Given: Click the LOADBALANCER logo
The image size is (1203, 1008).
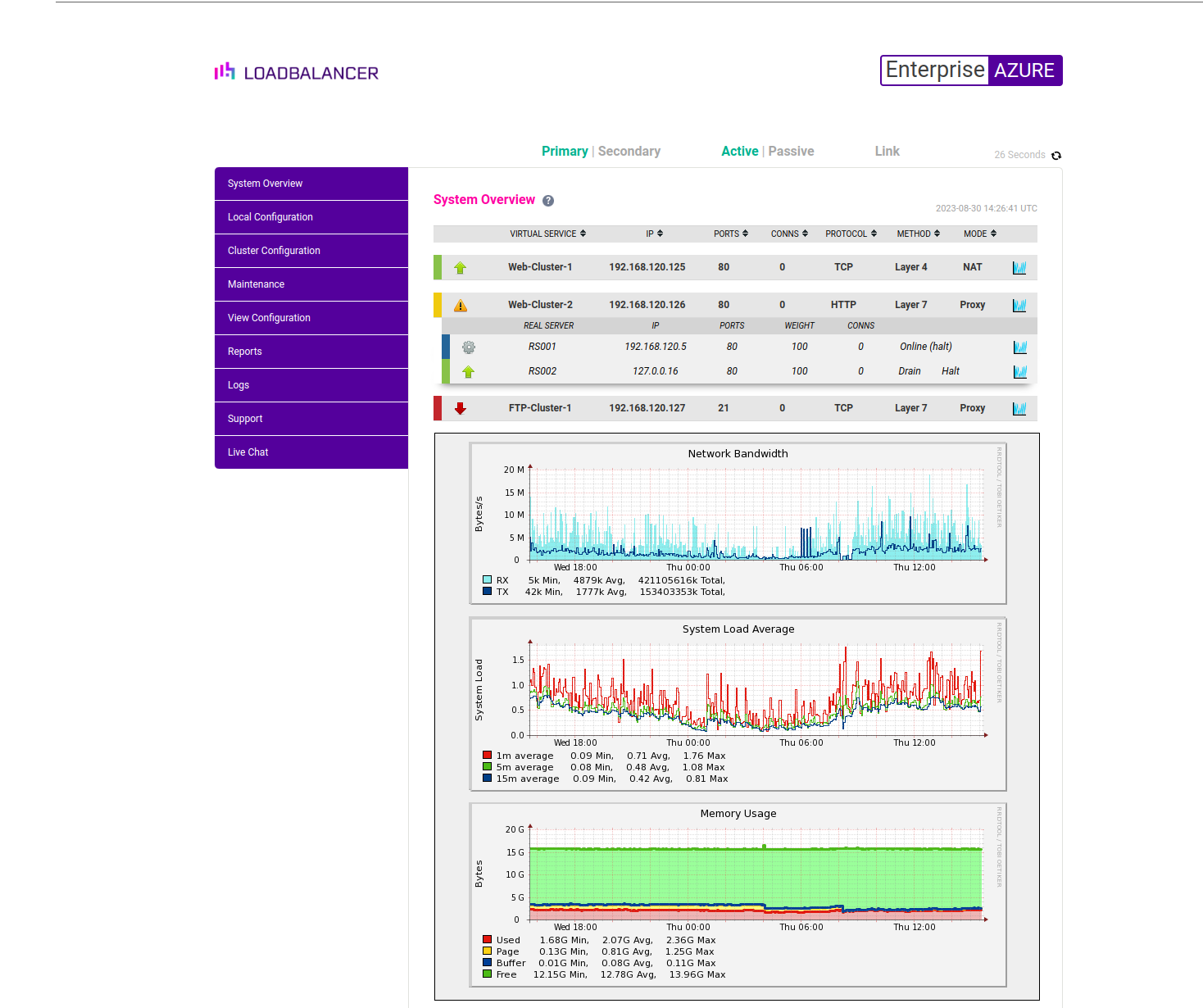Looking at the screenshot, I should pyautogui.click(x=295, y=72).
